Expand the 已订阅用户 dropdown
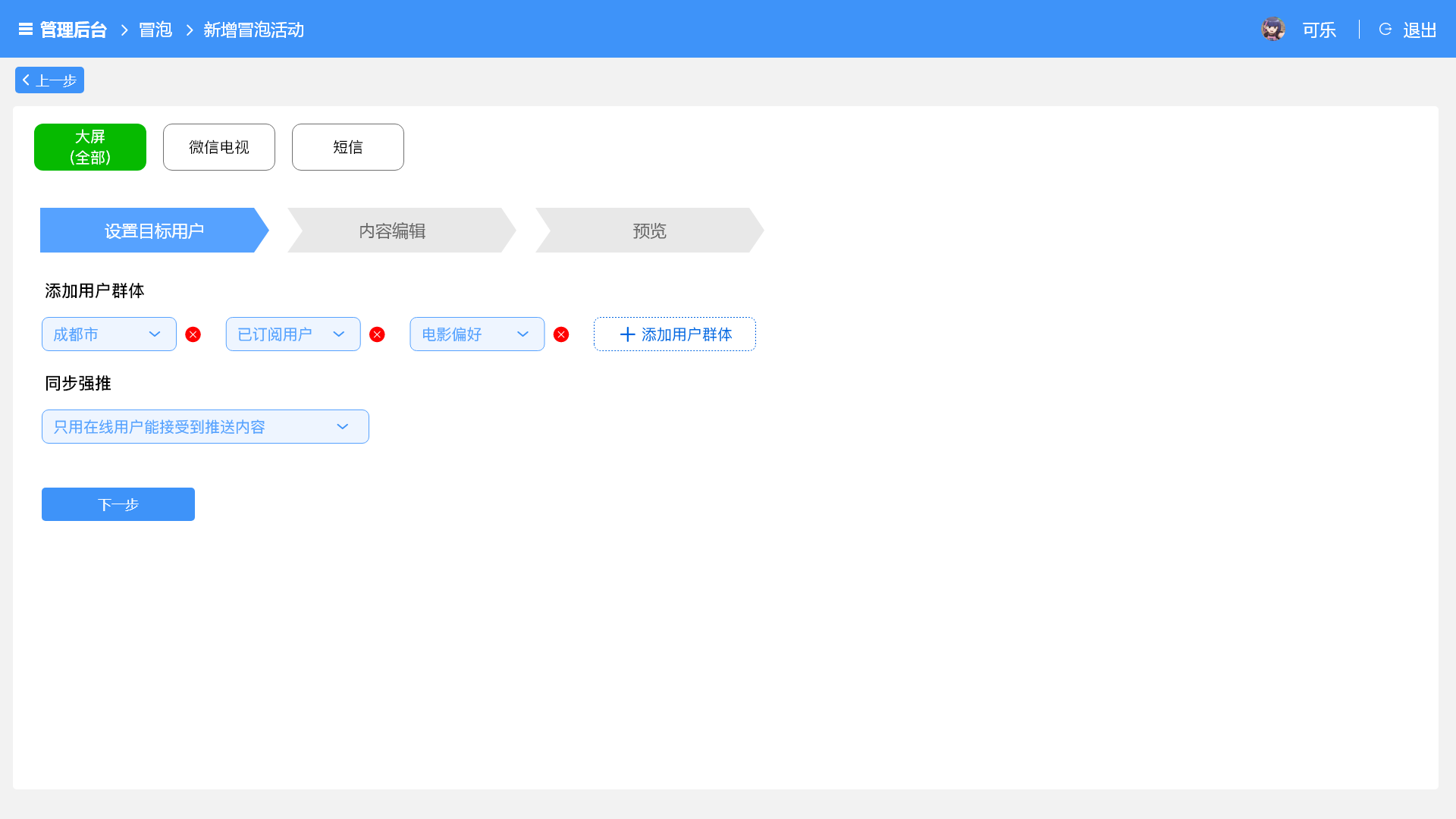This screenshot has width=1456, height=819. point(293,334)
